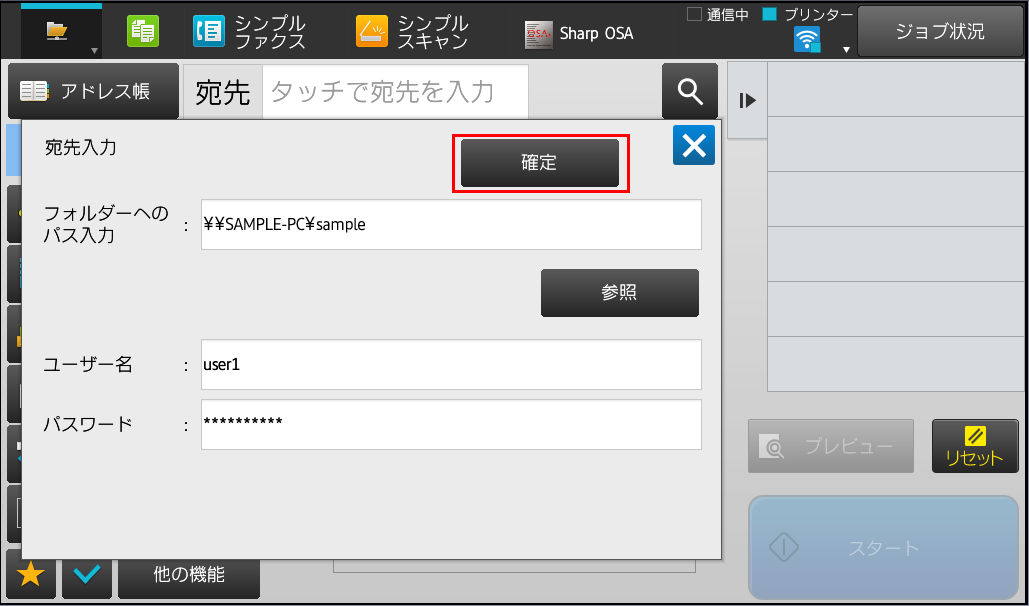Image resolution: width=1029 pixels, height=606 pixels.
Task: Close the 宛先入力 dialog
Action: 694,145
